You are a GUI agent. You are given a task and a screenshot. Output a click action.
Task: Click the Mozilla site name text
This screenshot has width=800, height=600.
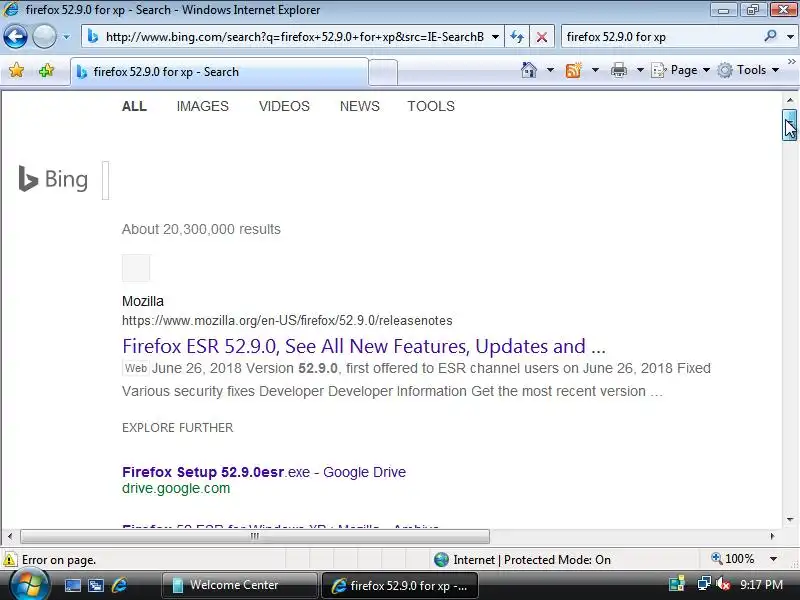(x=143, y=301)
